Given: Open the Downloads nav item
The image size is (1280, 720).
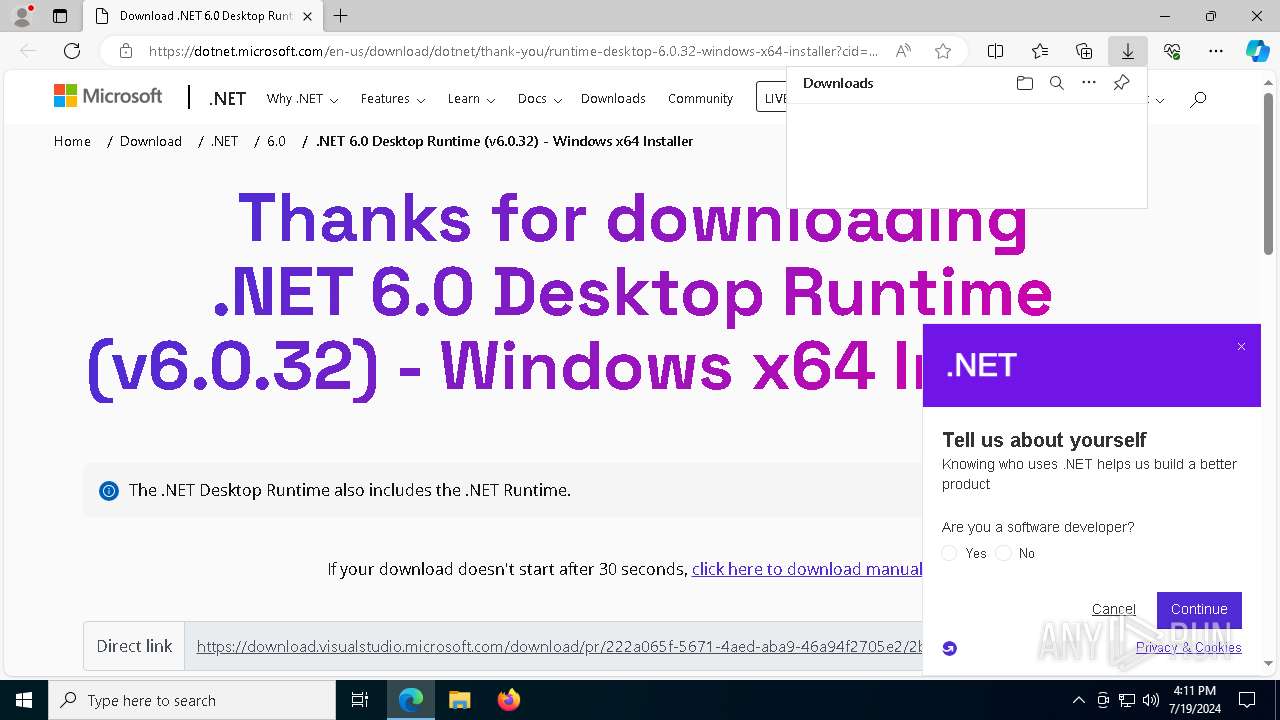Looking at the screenshot, I should (613, 98).
